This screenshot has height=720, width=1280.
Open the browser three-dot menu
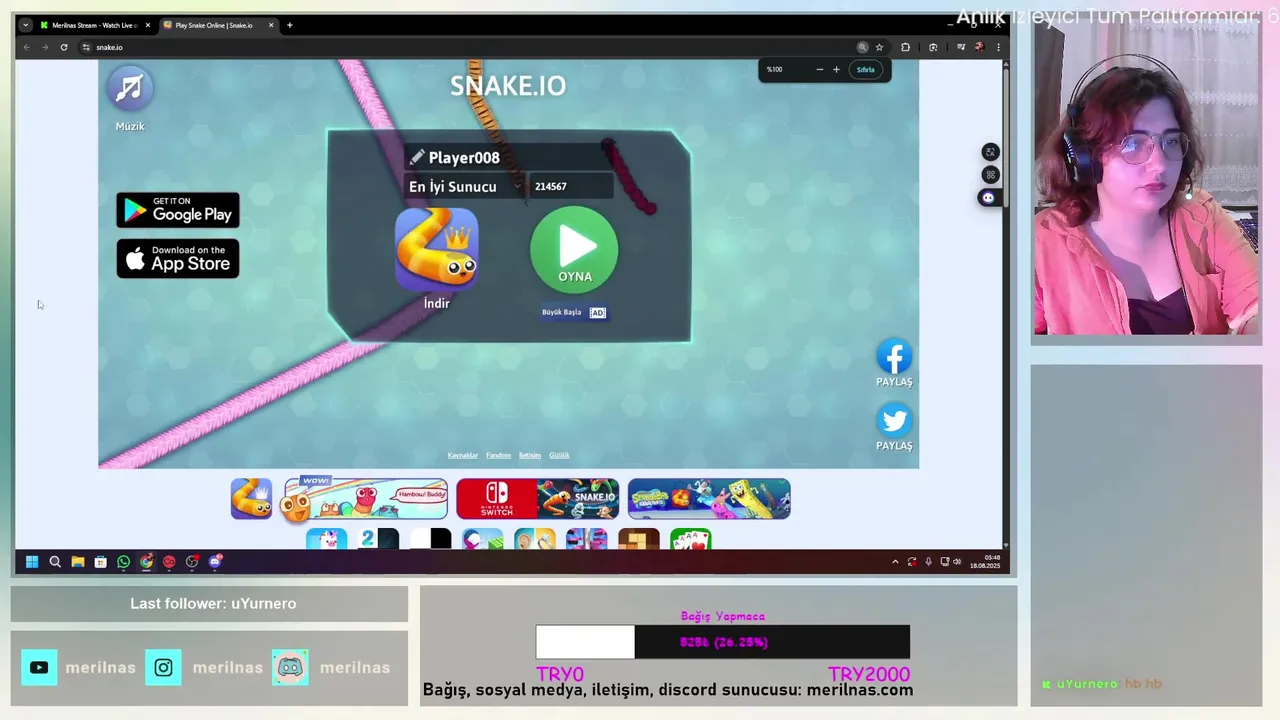[997, 47]
